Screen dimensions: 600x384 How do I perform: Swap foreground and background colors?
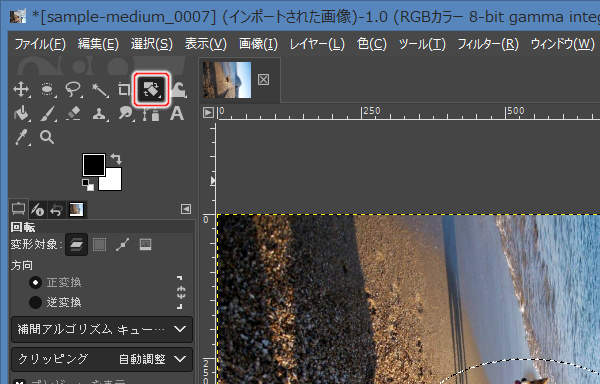point(116,158)
